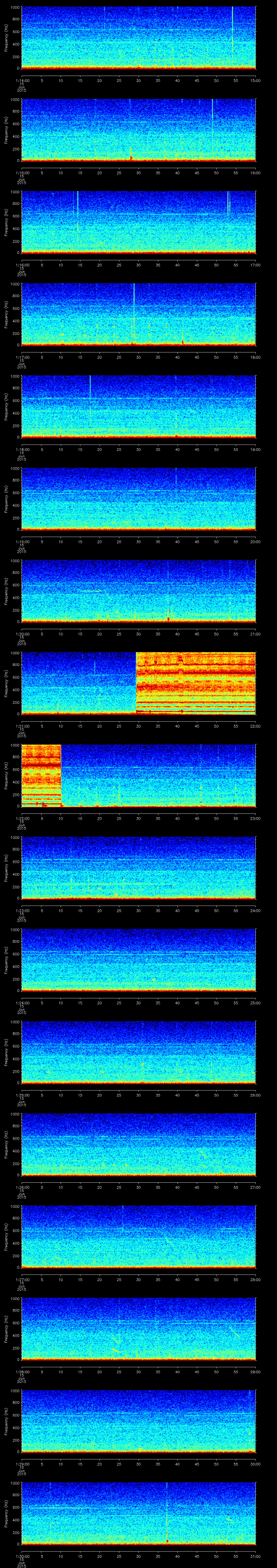Select the loud broadband noise block in the 1:21:00 spectrogram
Viewport: 277px width, 1568px height.
click(x=195, y=682)
